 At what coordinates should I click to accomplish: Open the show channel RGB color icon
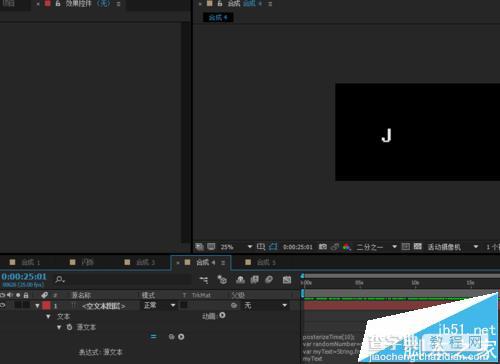(347, 247)
